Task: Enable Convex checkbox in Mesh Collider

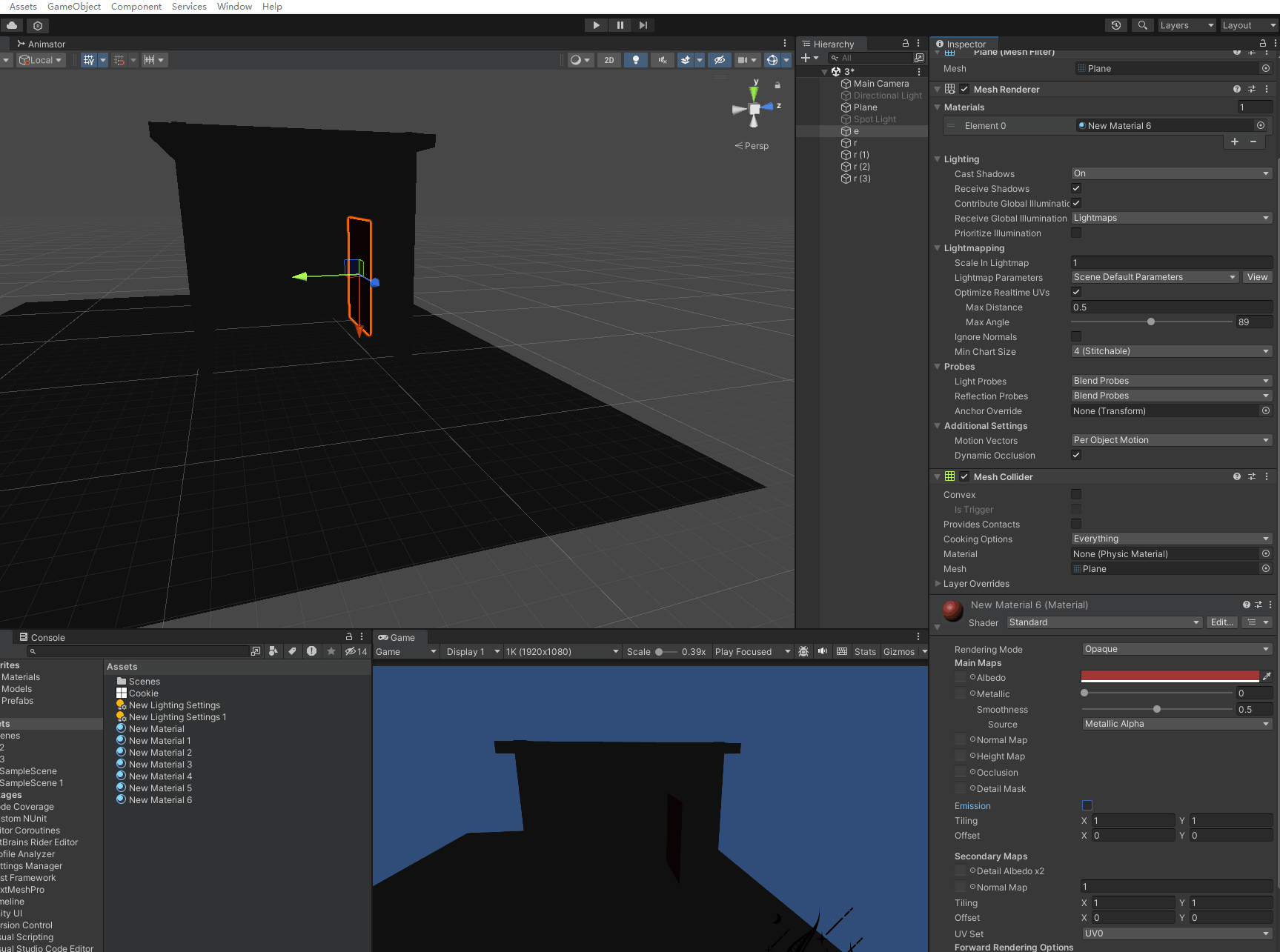Action: [1076, 494]
